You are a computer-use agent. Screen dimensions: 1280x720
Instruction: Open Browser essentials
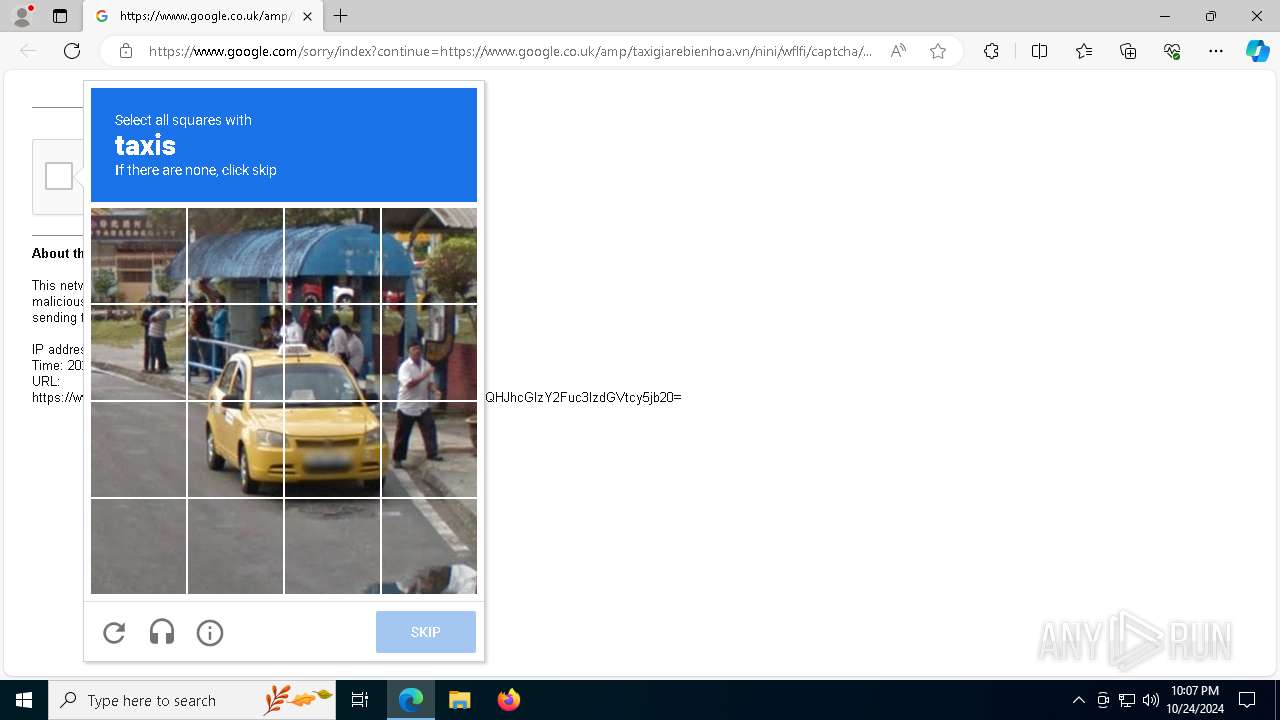tap(1172, 51)
